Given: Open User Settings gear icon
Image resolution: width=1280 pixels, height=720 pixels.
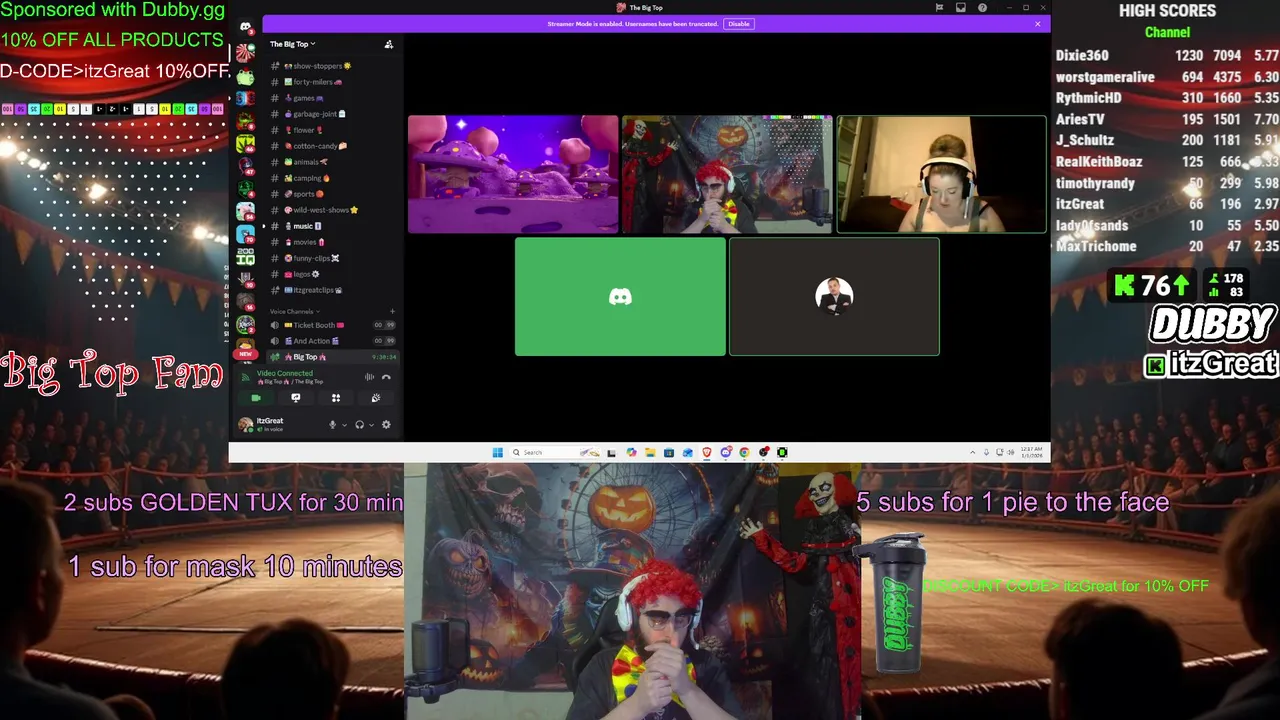Looking at the screenshot, I should pos(386,424).
